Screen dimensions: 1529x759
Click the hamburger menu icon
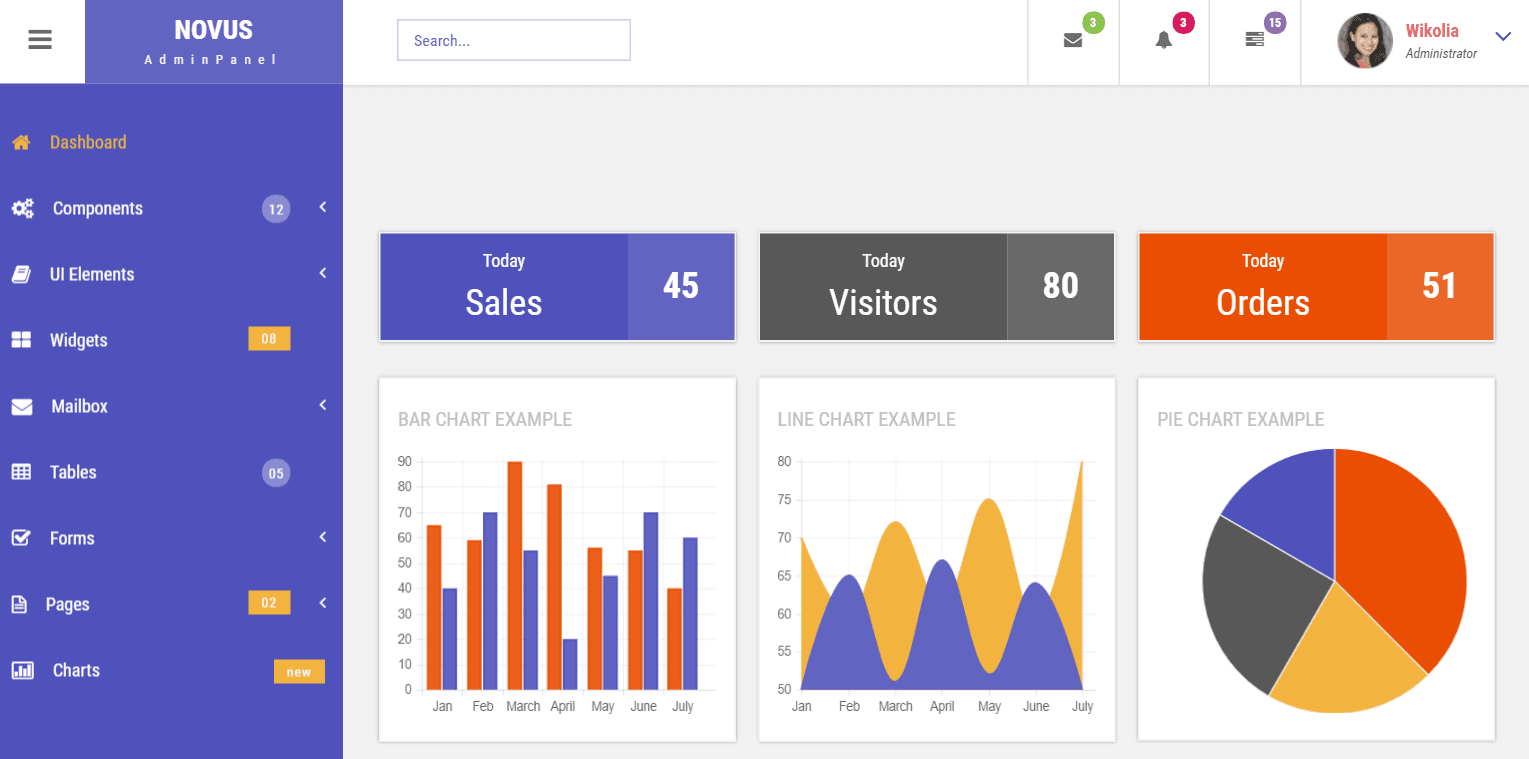(40, 41)
